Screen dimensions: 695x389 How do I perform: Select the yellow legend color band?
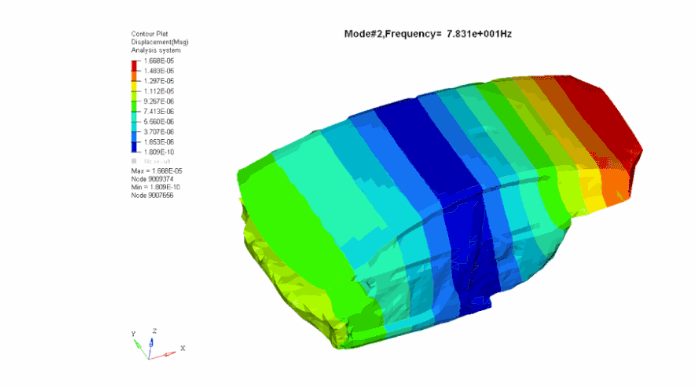pyautogui.click(x=134, y=86)
